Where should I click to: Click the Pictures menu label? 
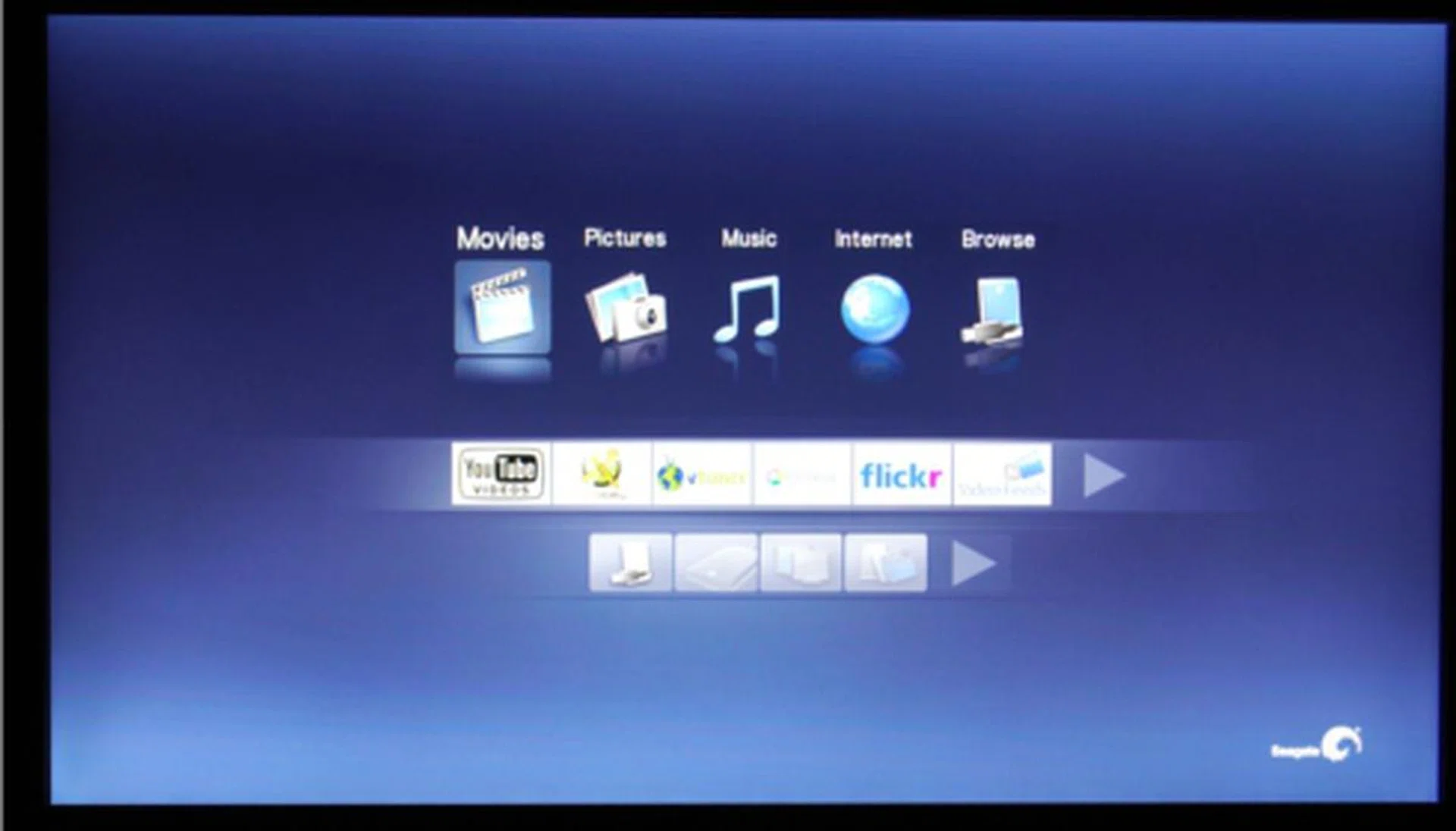tap(625, 238)
